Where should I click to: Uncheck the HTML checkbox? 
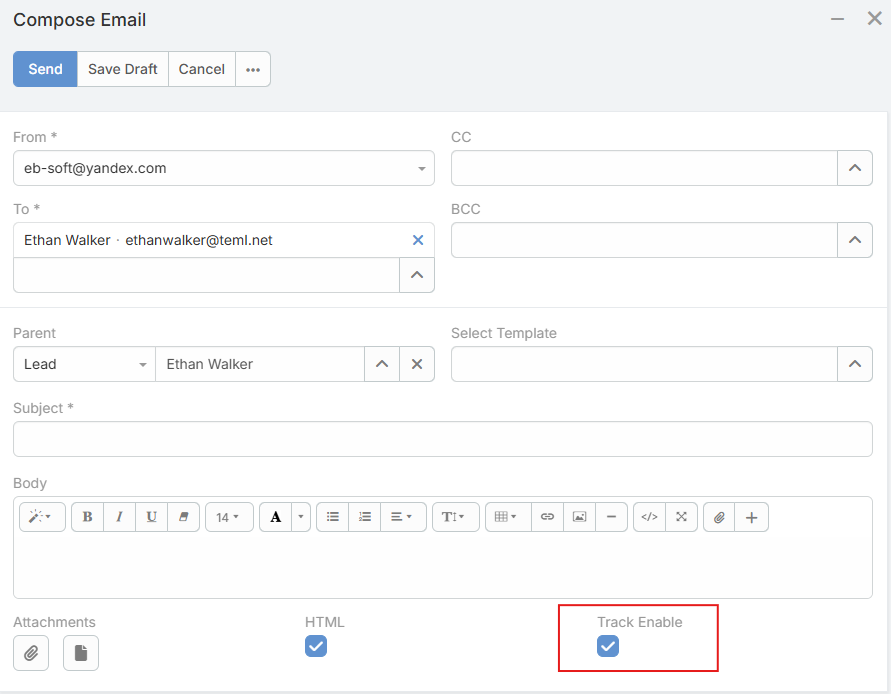316,646
